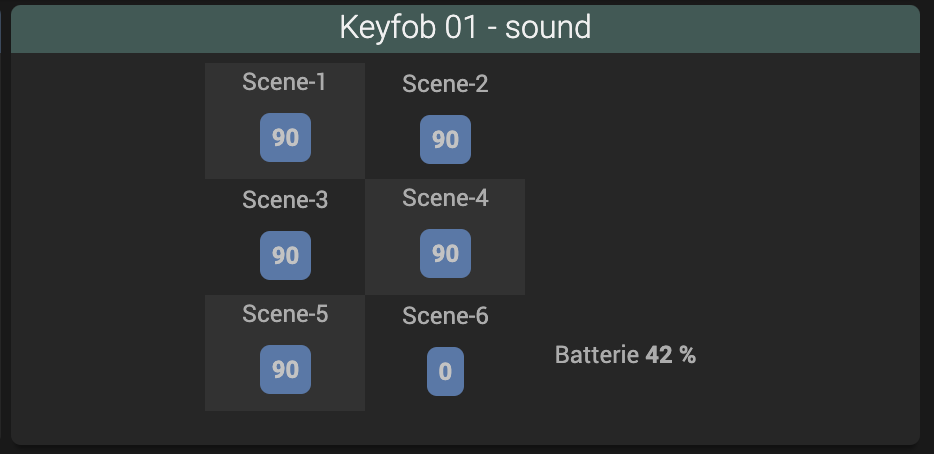Click the Batterie label
The image size is (934, 454).
pos(598,355)
